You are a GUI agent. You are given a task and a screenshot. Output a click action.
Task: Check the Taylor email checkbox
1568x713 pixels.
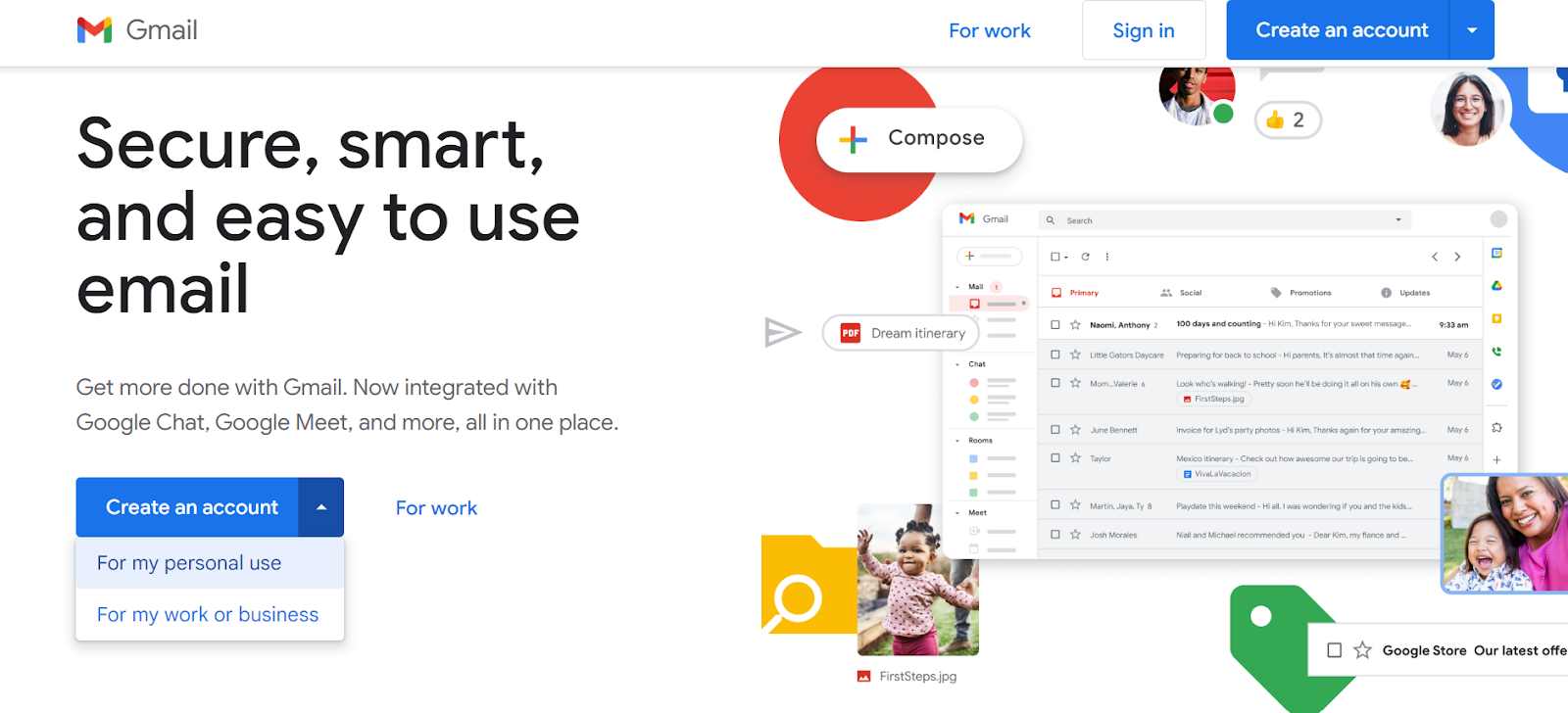coord(1055,457)
